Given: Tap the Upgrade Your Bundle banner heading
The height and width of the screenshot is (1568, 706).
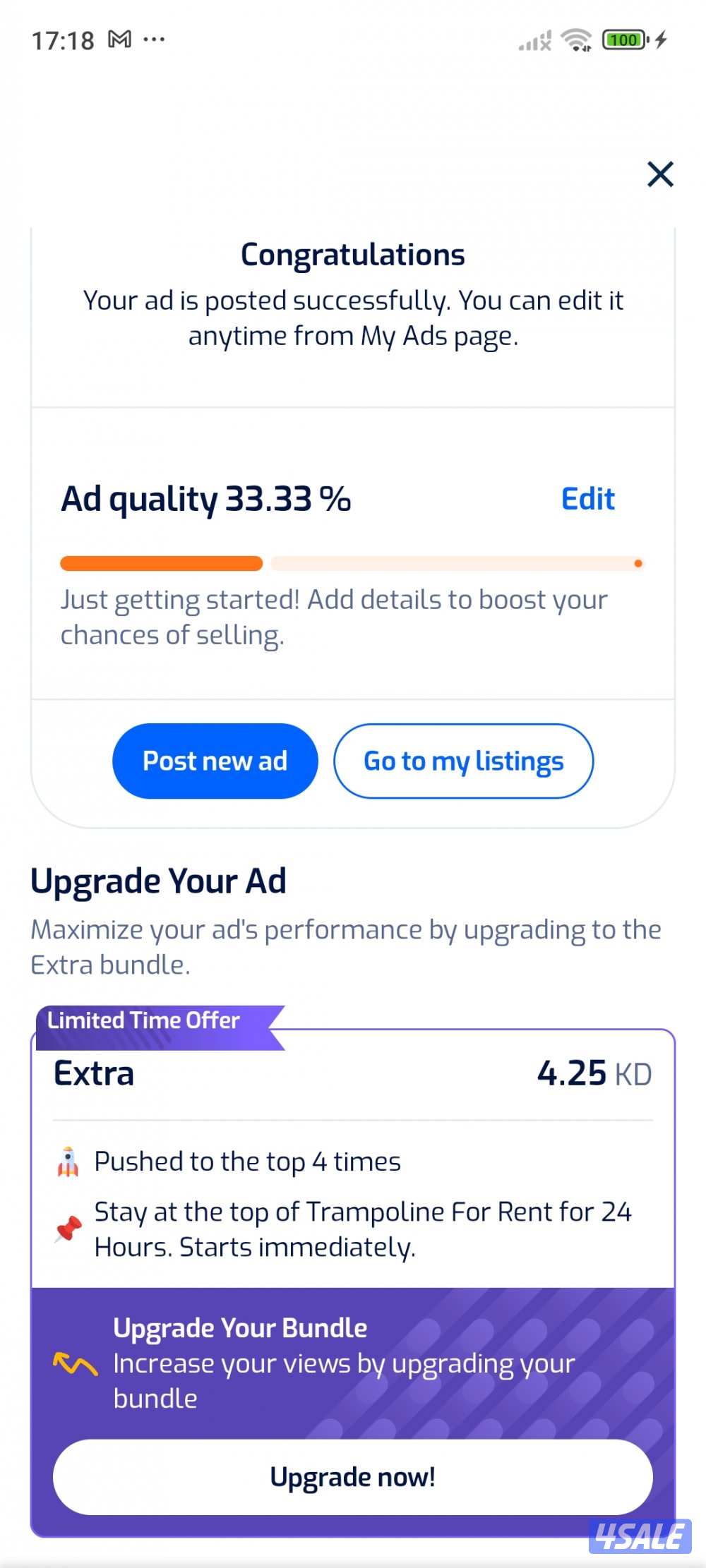Looking at the screenshot, I should (240, 1327).
